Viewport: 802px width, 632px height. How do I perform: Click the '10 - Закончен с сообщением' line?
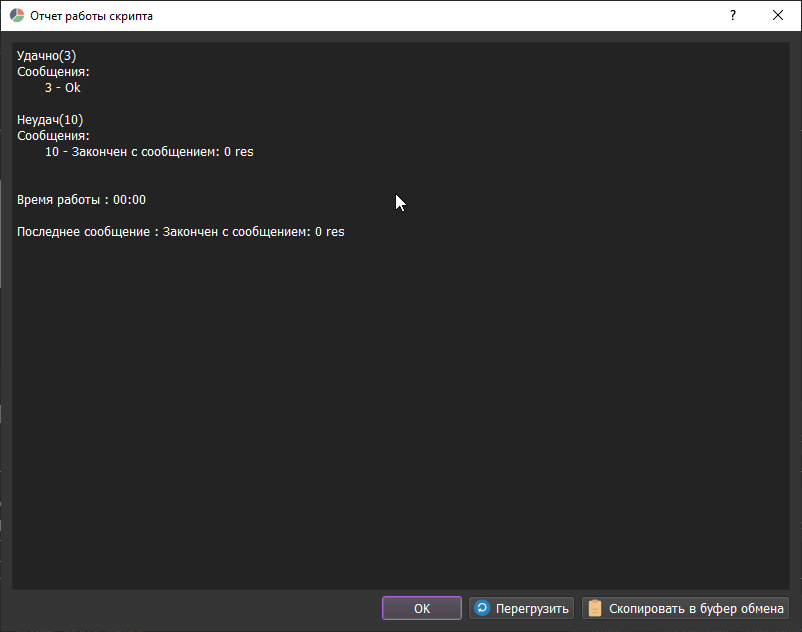[149, 152]
